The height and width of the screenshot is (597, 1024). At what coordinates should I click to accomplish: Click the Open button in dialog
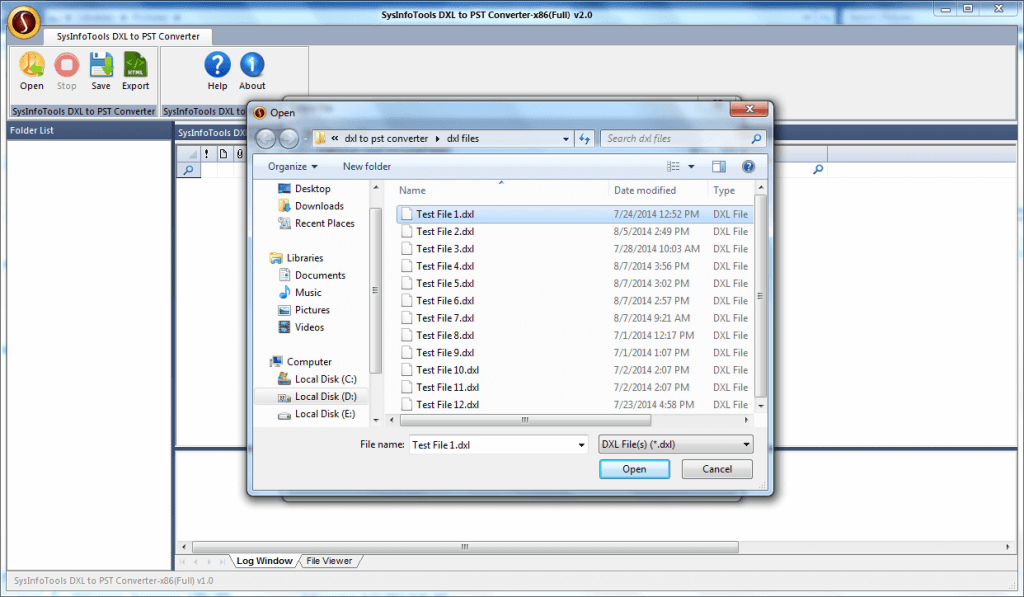(634, 469)
